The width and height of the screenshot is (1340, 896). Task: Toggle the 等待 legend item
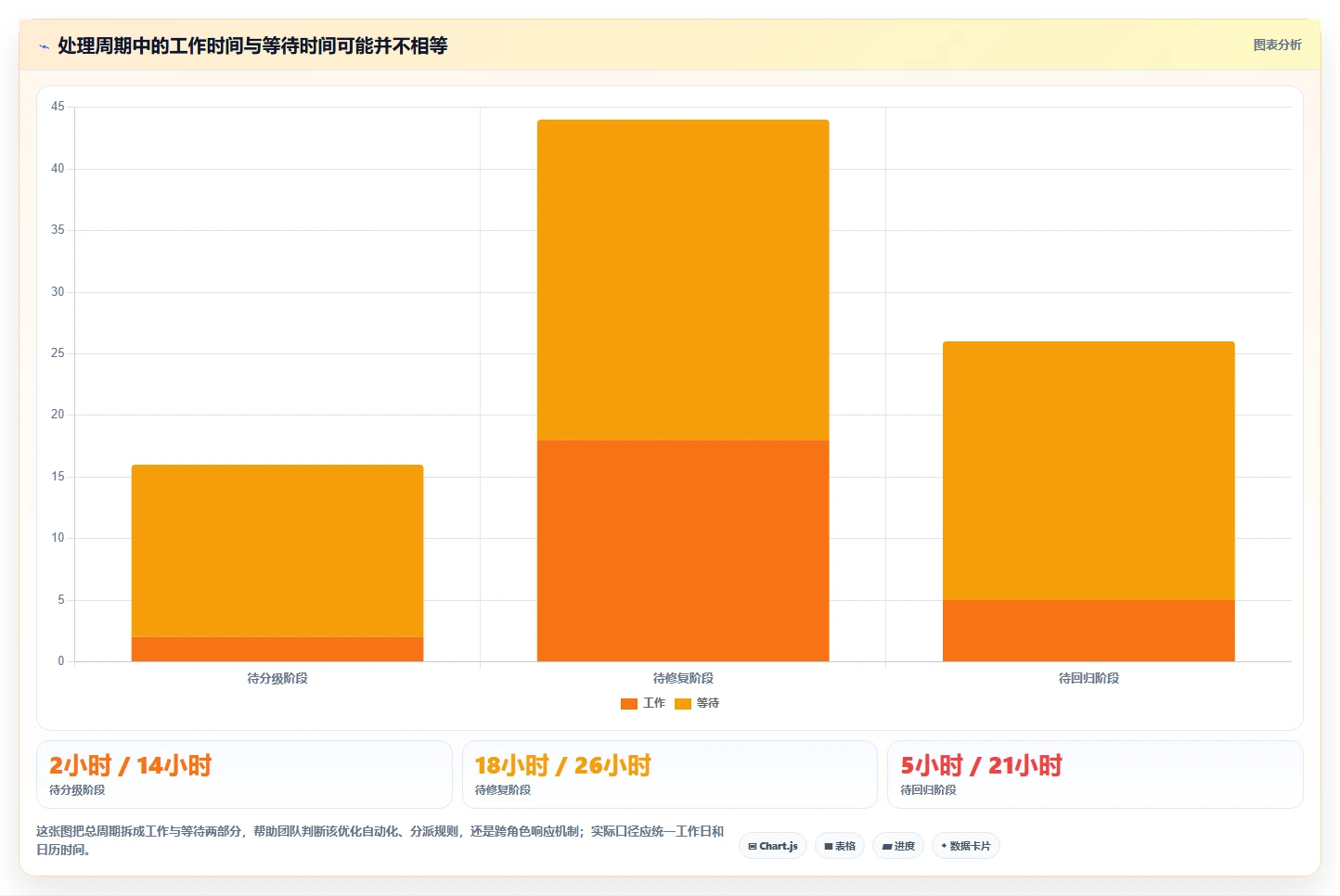tap(697, 703)
